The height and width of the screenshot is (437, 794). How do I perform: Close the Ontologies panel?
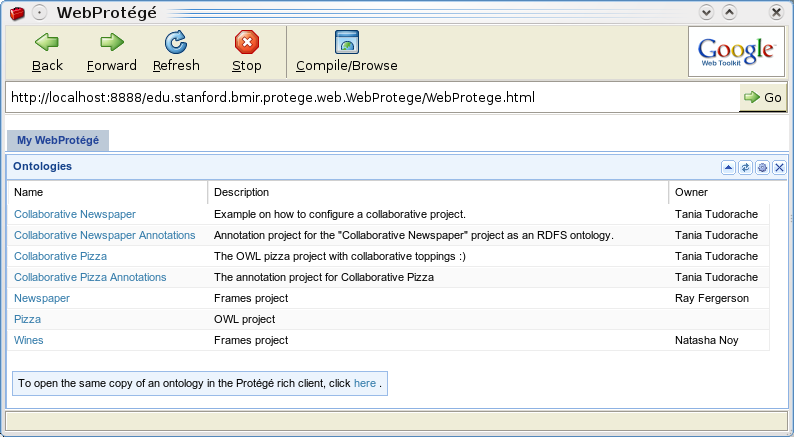pos(780,168)
